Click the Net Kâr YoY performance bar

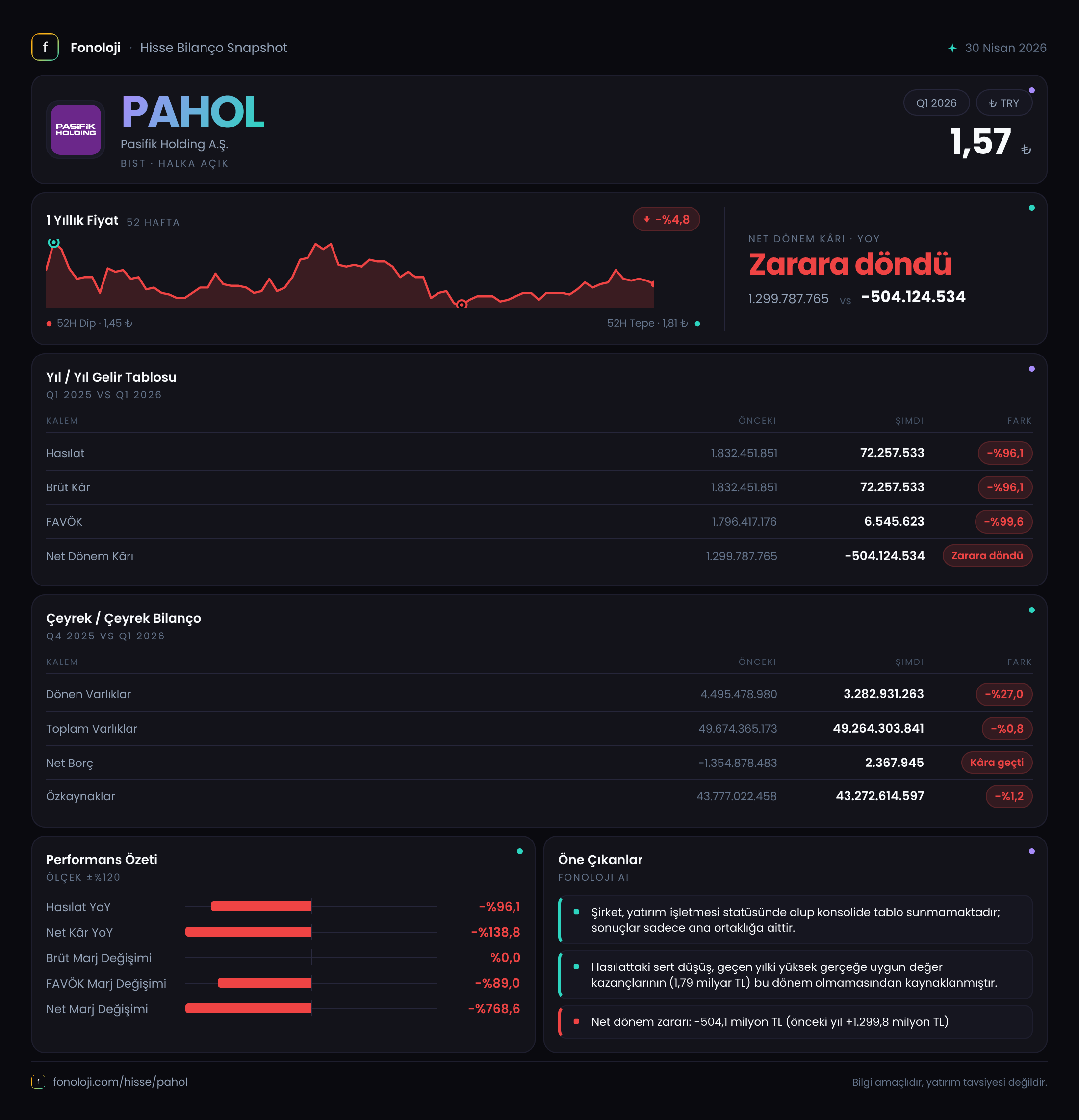[248, 932]
